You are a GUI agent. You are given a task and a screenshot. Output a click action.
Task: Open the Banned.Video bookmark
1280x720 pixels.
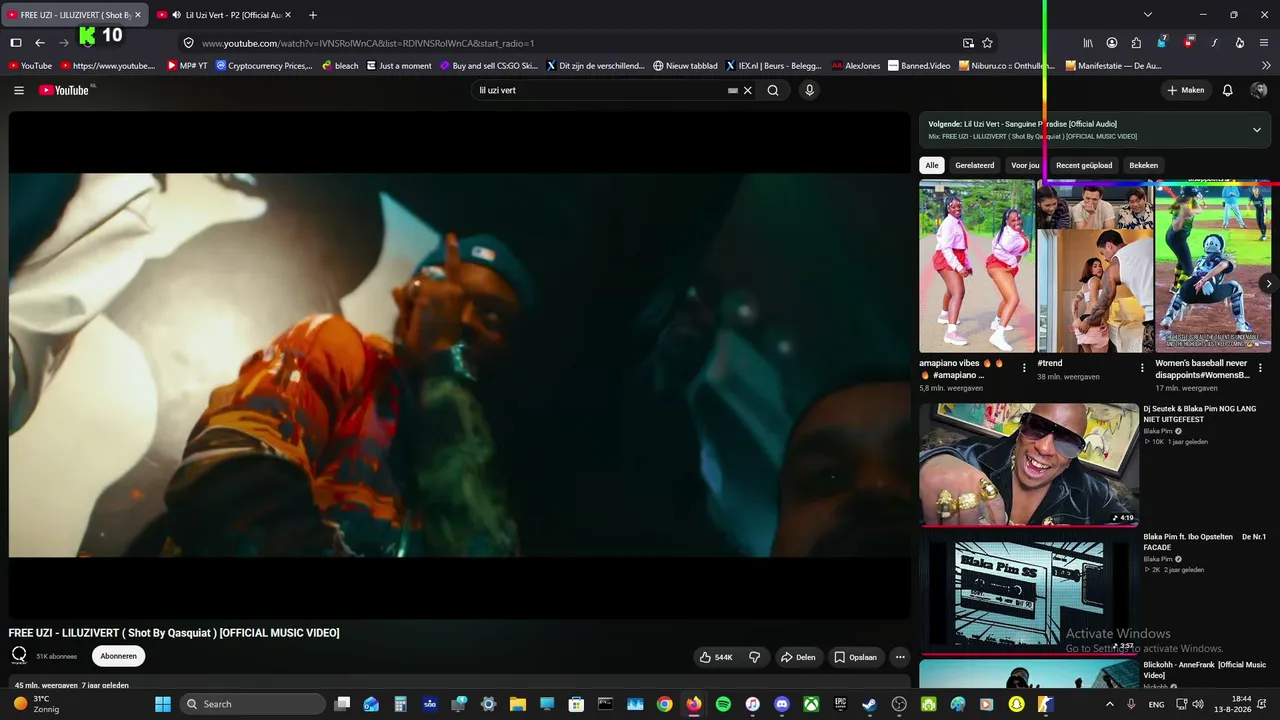pos(920,66)
